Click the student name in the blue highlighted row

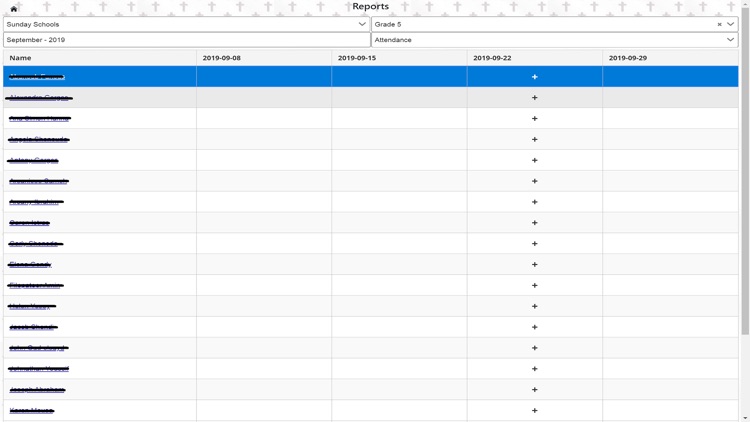tap(37, 77)
